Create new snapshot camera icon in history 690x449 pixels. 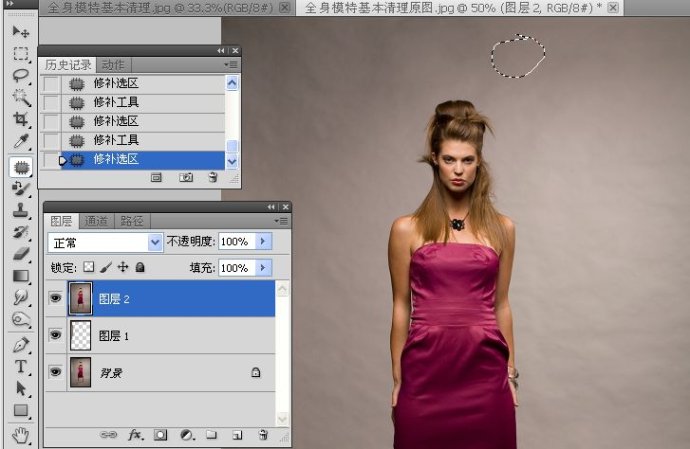point(186,177)
